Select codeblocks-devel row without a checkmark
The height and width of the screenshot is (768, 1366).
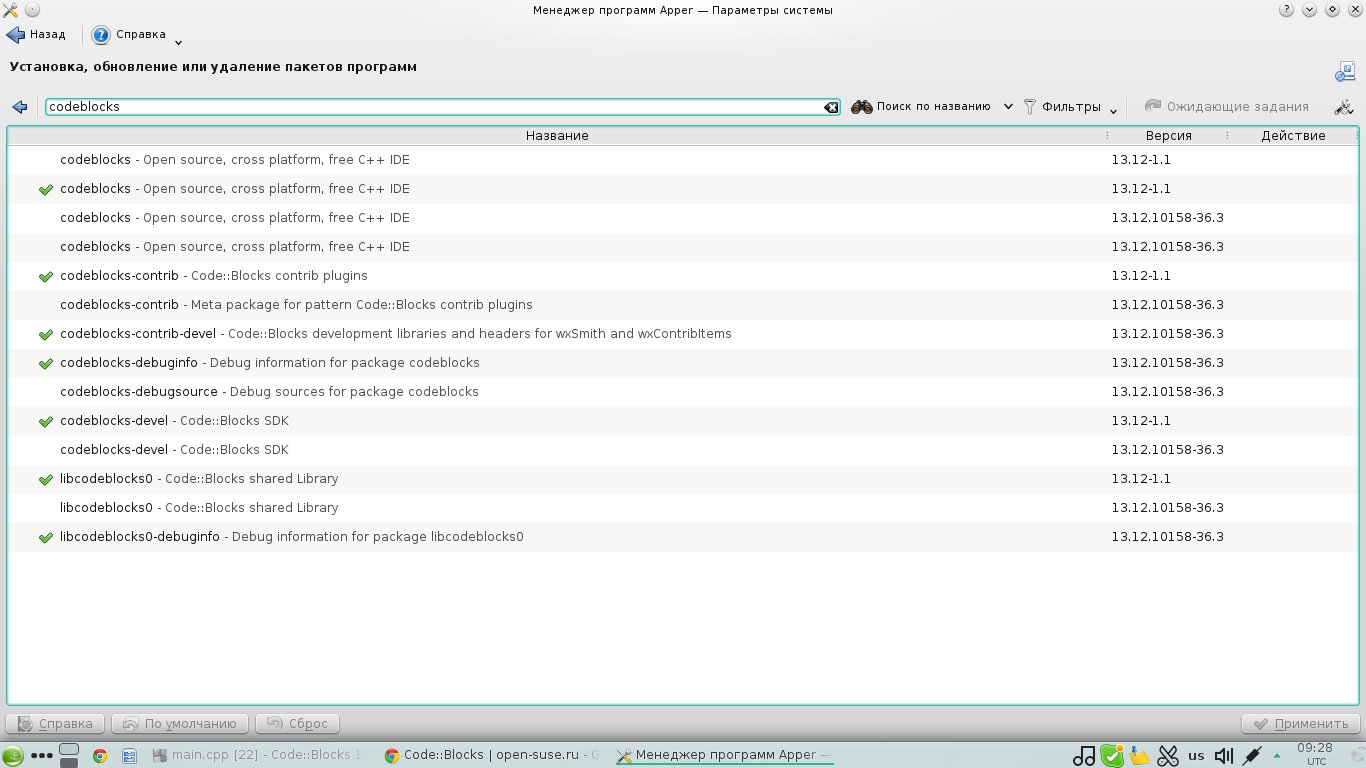[683, 450]
